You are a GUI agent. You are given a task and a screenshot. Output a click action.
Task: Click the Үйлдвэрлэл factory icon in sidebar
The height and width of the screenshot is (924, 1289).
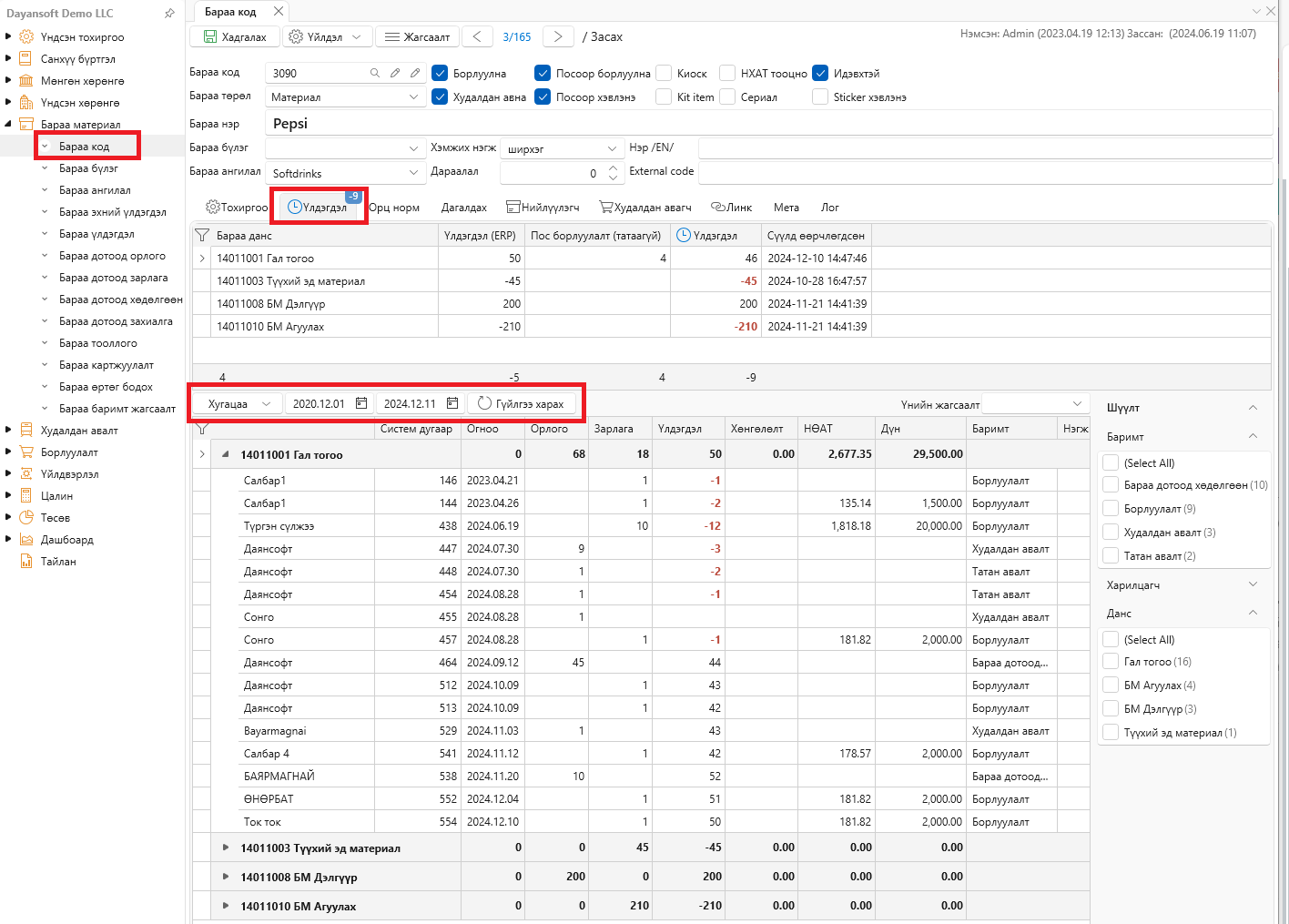pos(26,474)
